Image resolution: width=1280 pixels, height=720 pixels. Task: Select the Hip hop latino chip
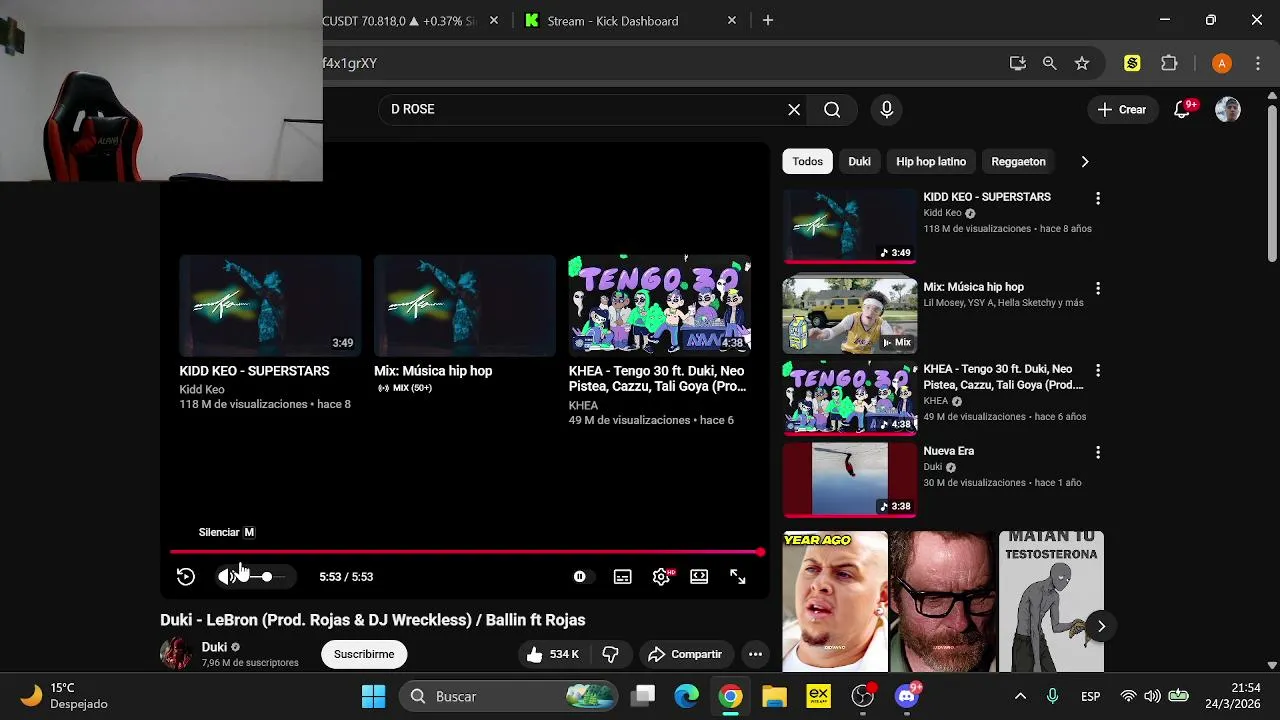click(931, 162)
